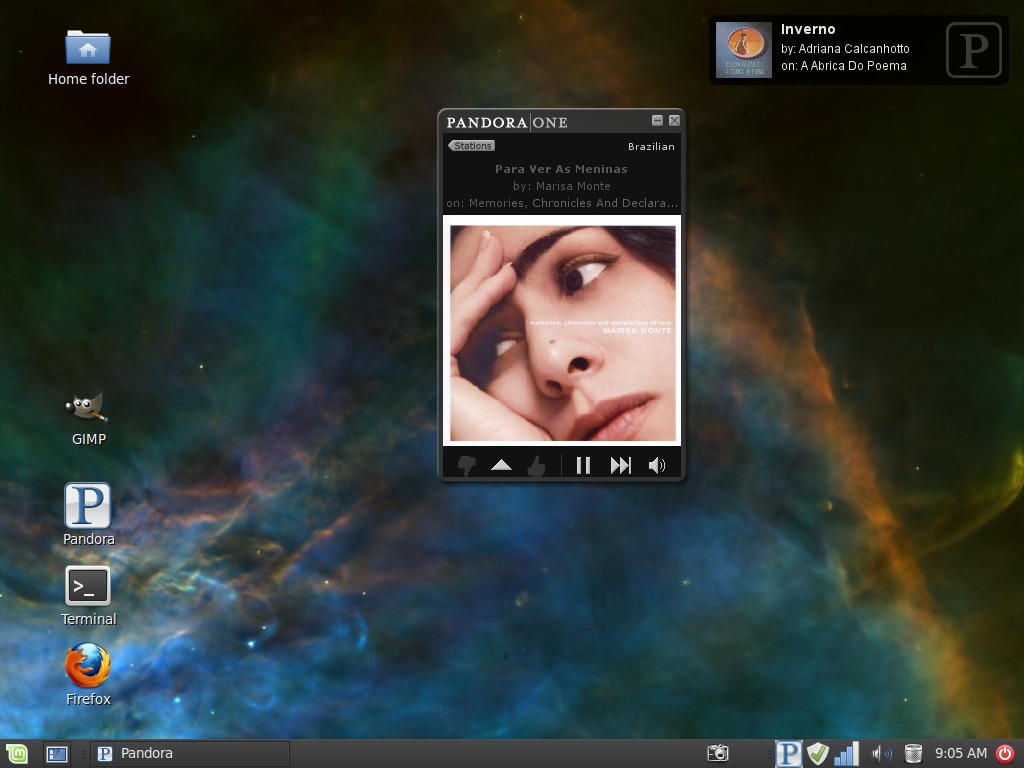
Task: Click the red power button
Action: coord(1006,754)
